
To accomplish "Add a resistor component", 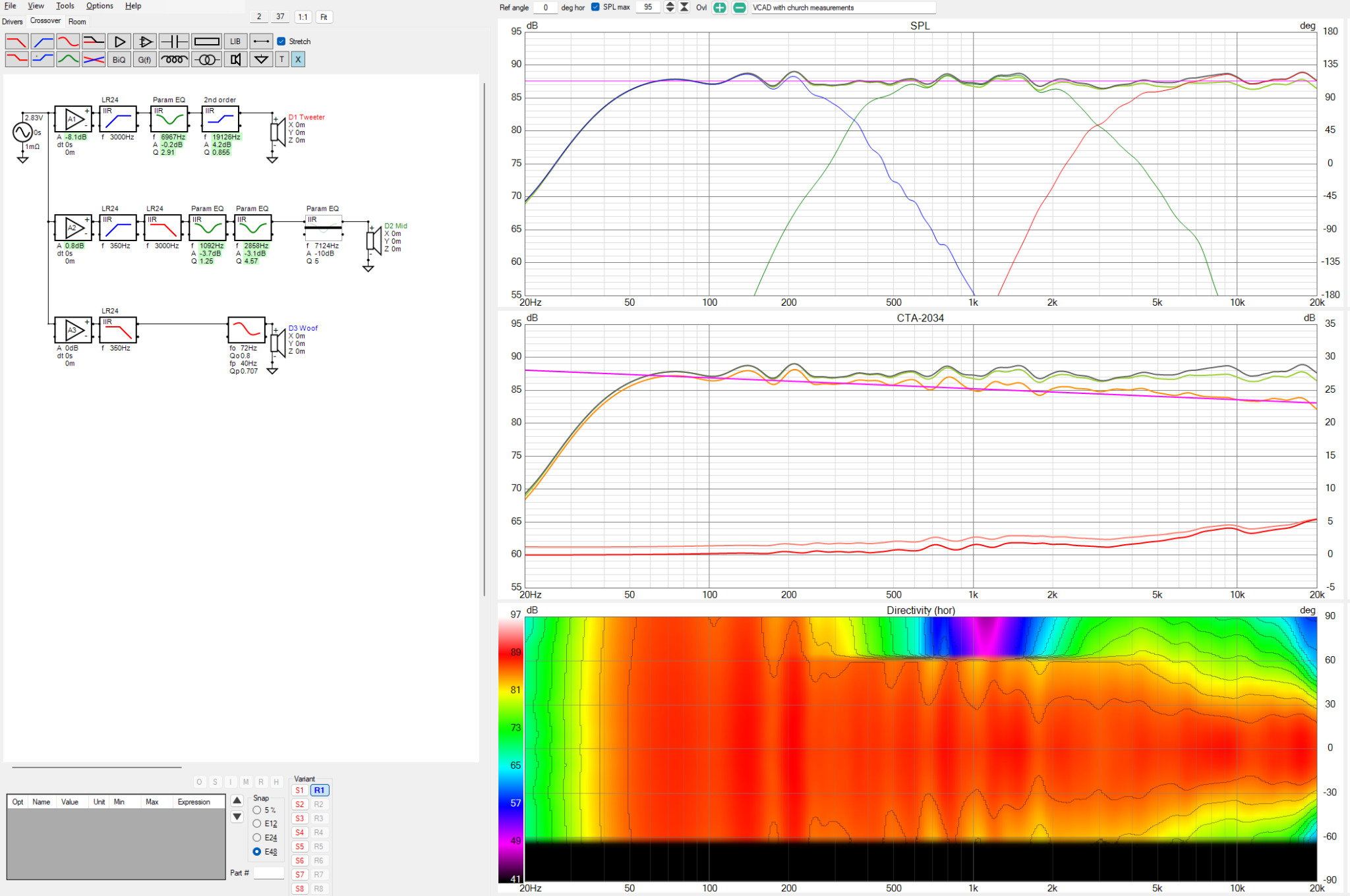I will (x=206, y=42).
